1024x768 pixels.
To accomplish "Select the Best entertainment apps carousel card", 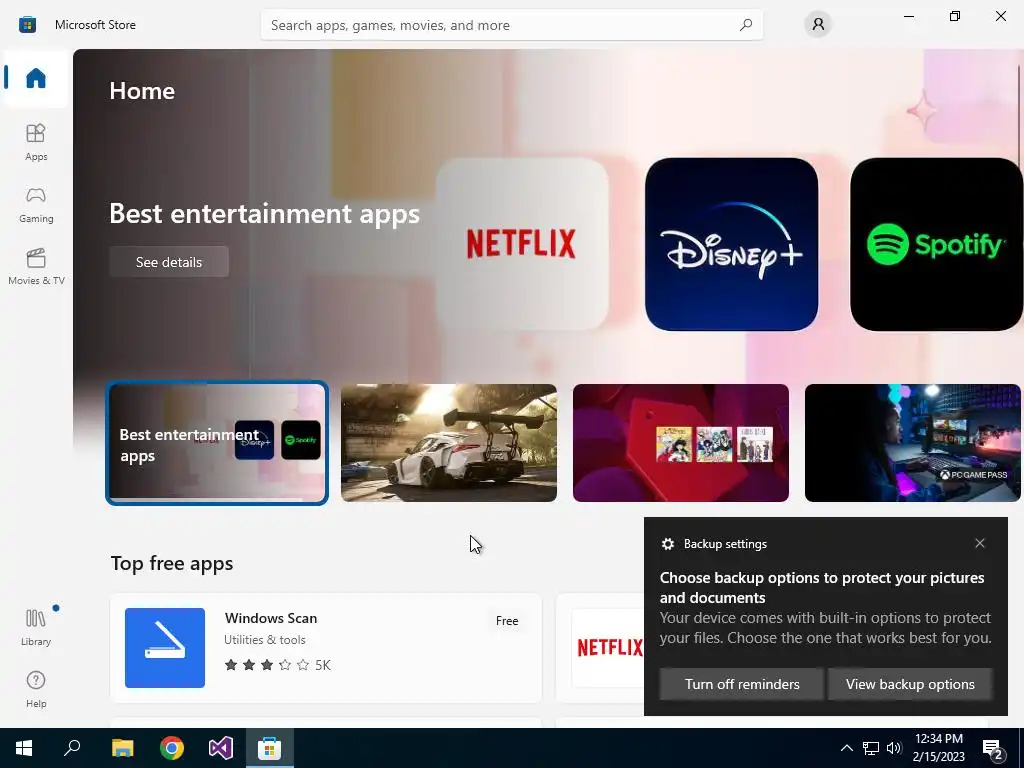I will click(x=217, y=443).
